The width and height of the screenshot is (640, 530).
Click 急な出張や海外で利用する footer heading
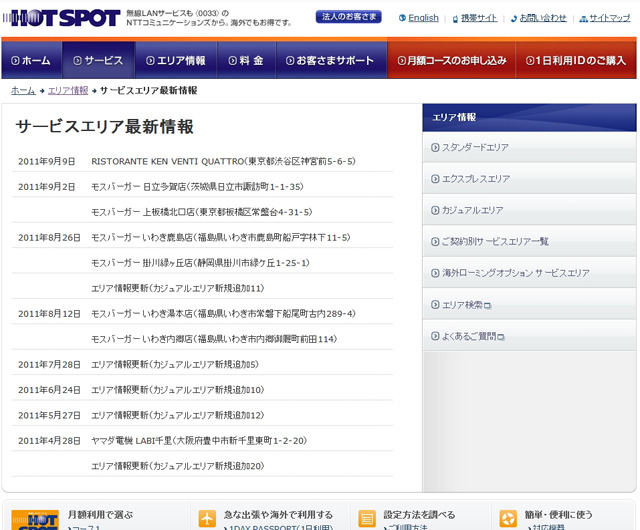click(278, 514)
